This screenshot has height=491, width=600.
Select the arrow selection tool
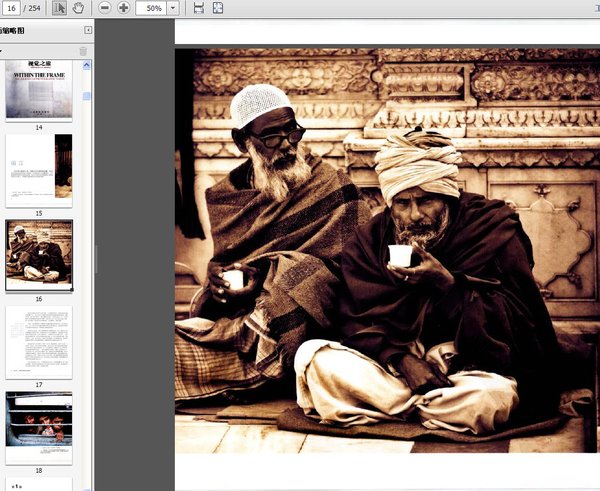pyautogui.click(x=59, y=8)
